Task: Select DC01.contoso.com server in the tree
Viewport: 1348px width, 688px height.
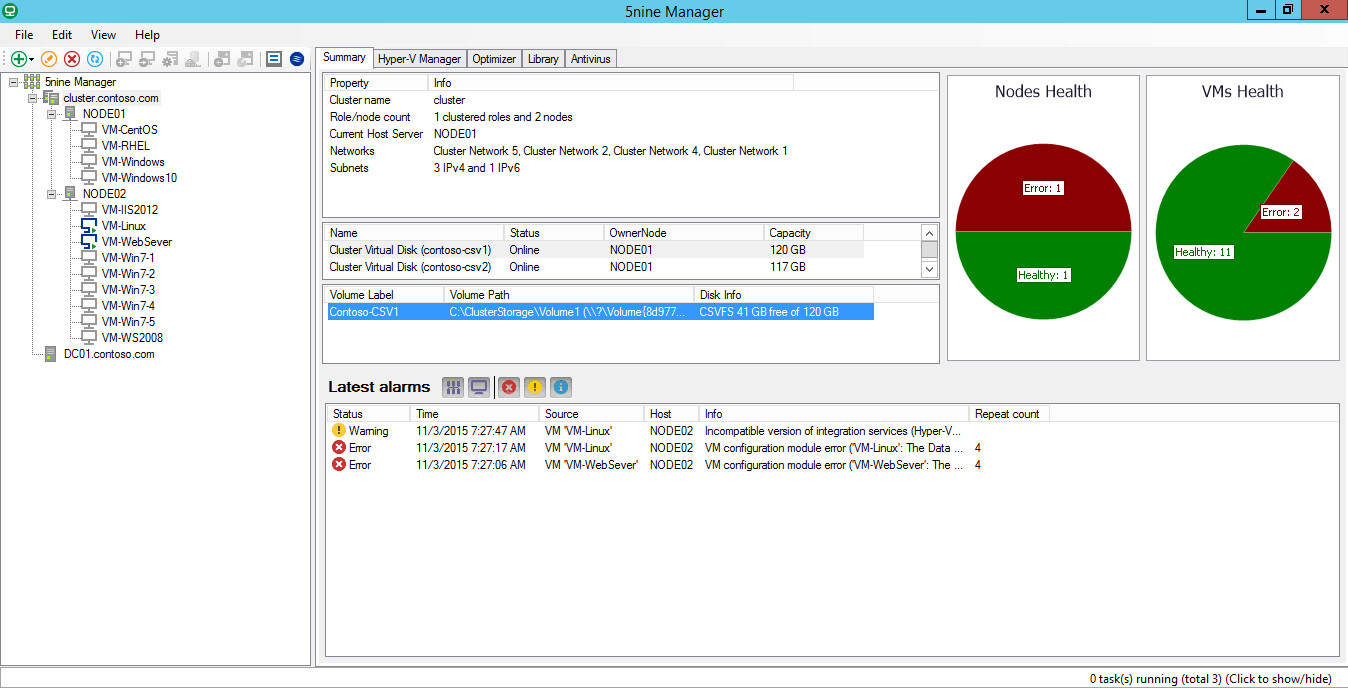Action: tap(109, 354)
